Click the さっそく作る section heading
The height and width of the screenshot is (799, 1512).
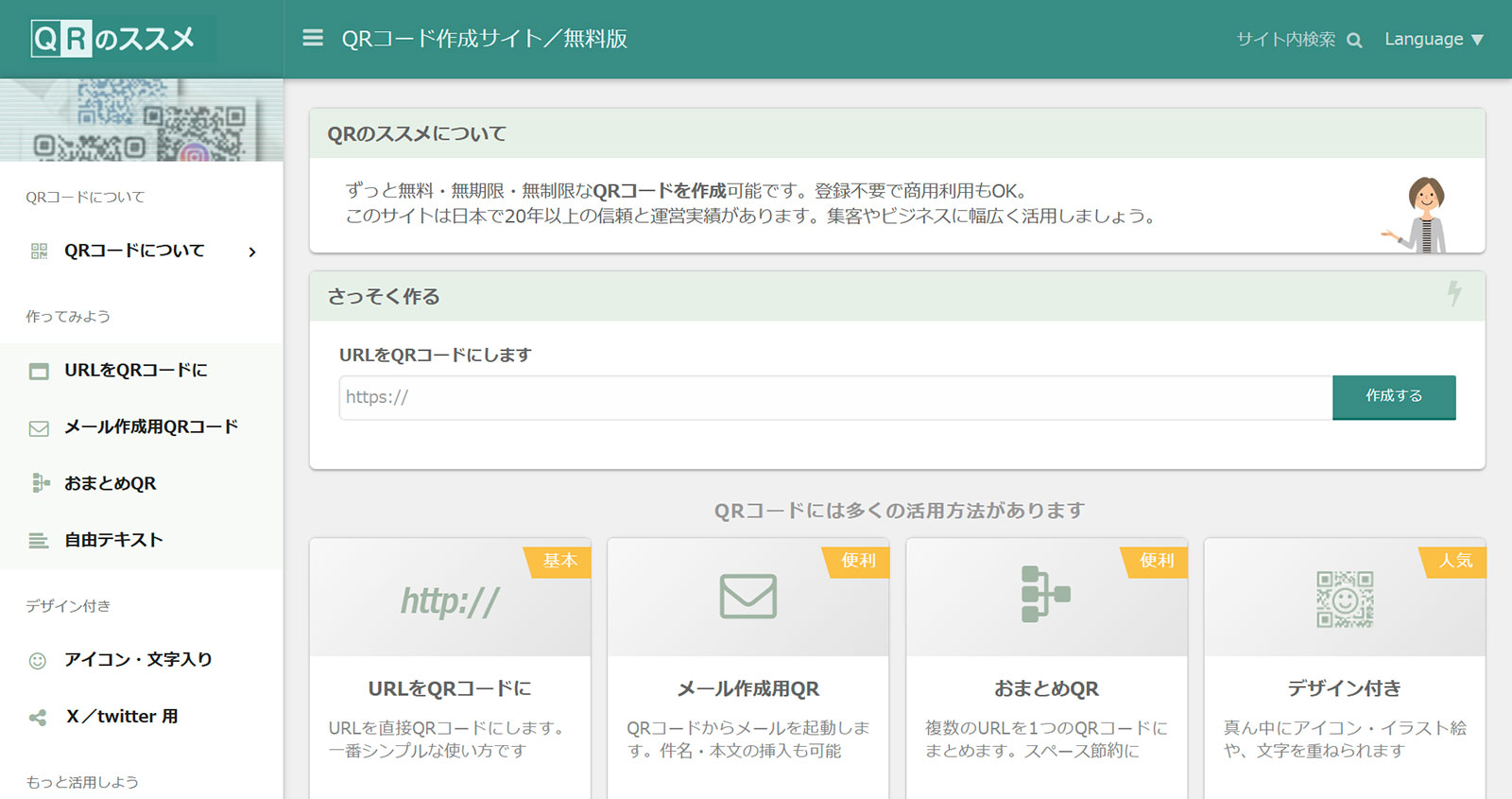tap(384, 297)
